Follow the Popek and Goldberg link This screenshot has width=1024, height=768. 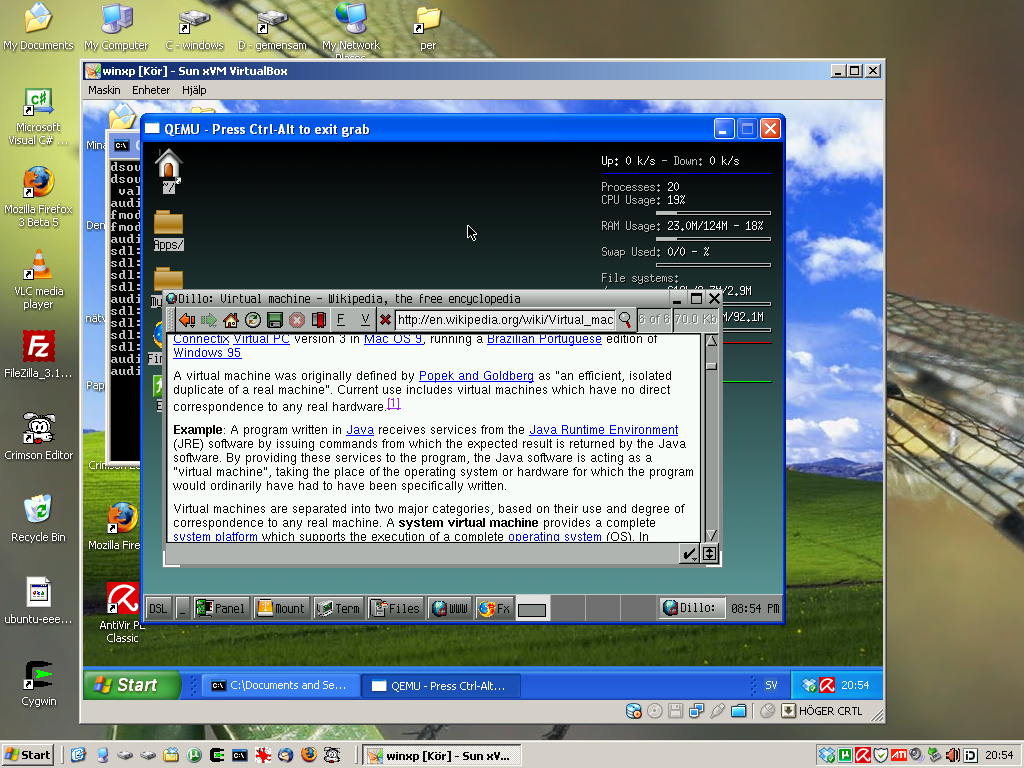point(476,376)
